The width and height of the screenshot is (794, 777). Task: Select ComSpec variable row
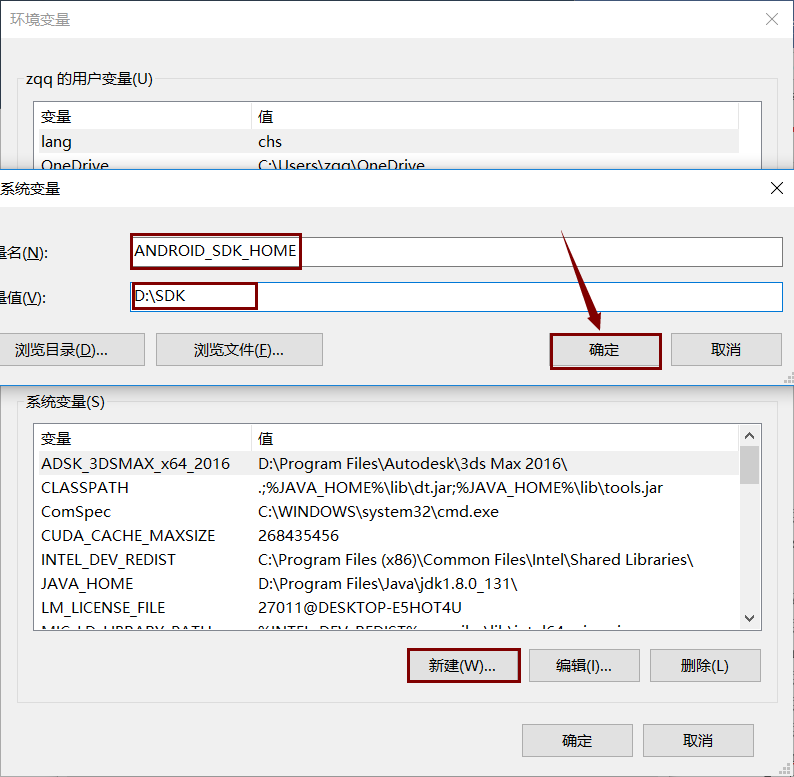[x=388, y=512]
